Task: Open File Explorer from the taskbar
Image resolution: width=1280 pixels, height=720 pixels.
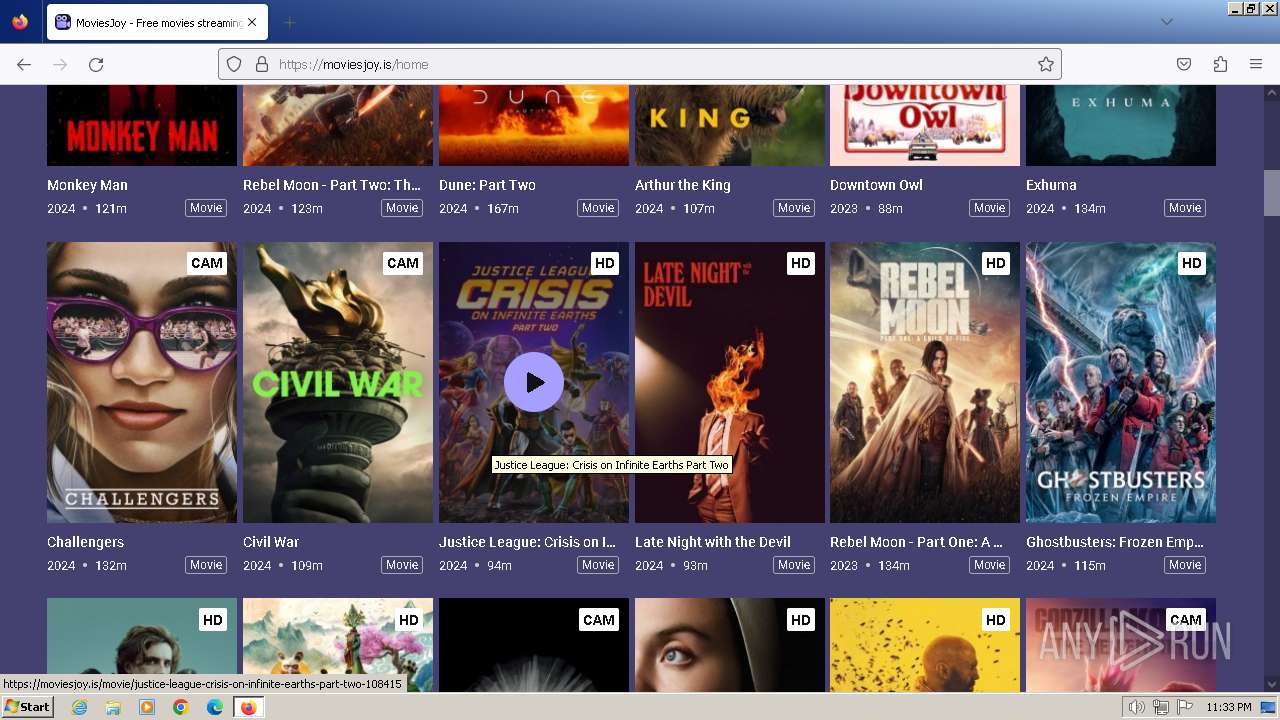Action: (113, 707)
